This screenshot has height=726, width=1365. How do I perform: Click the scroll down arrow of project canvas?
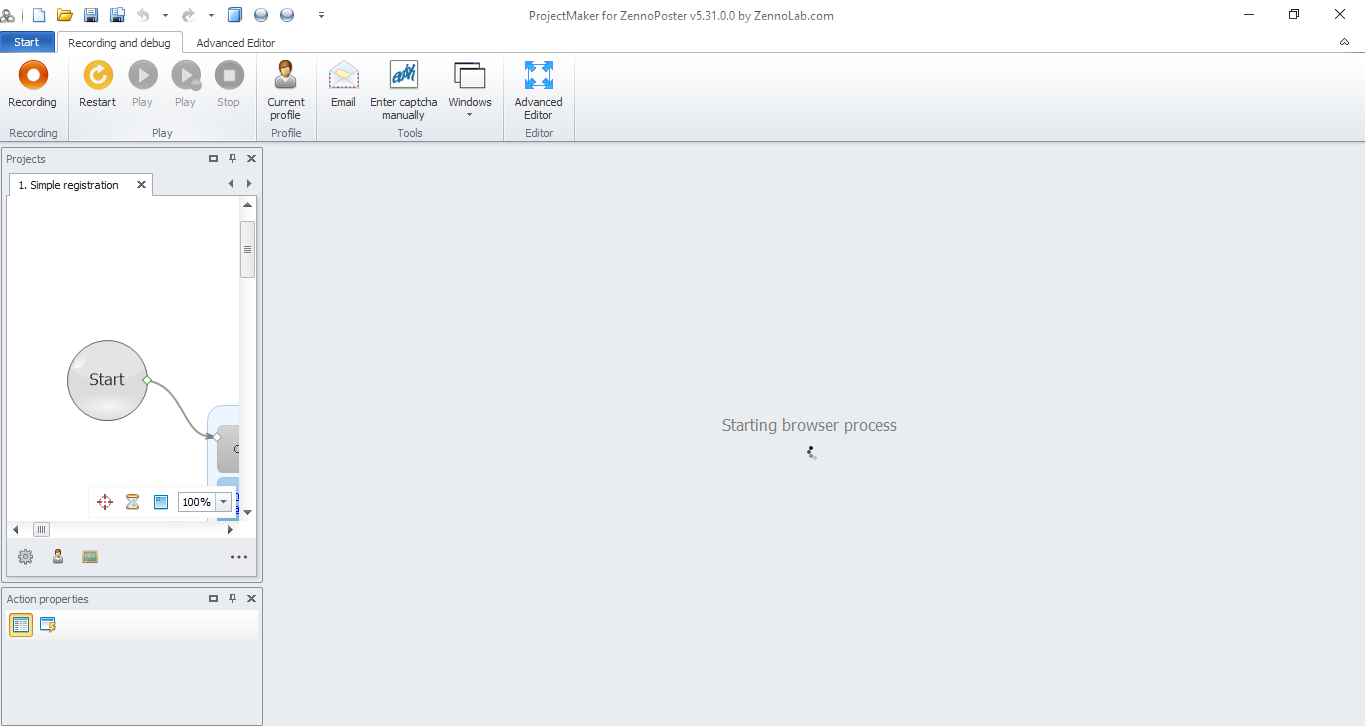247,512
